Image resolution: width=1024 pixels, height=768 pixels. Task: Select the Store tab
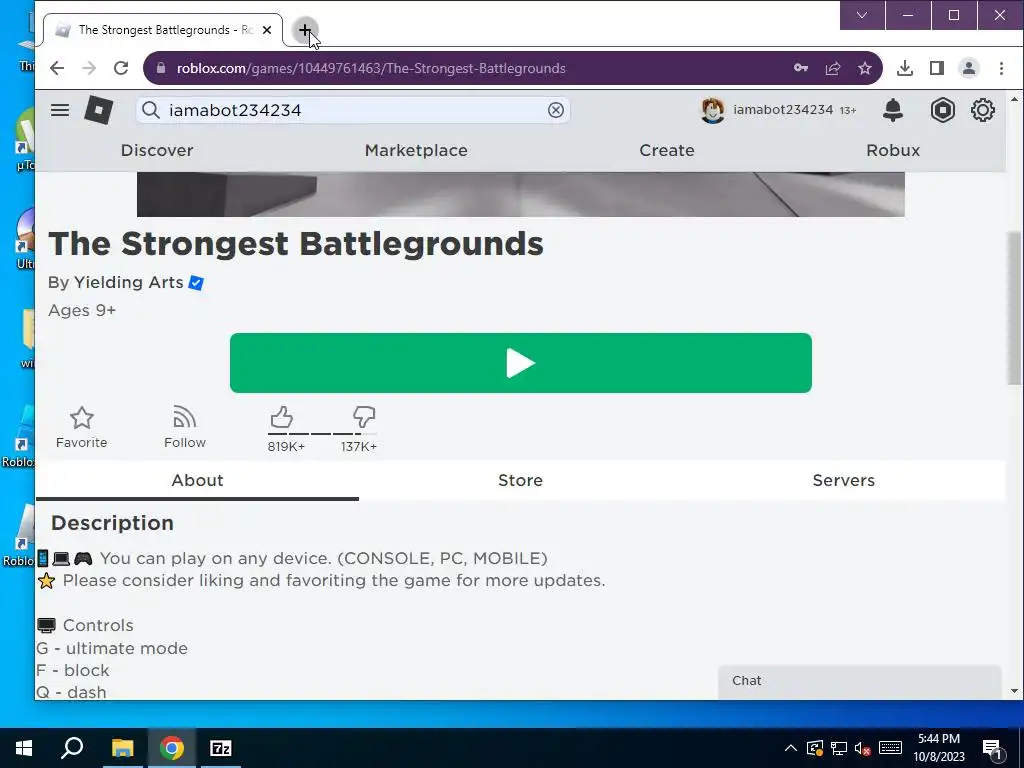click(x=520, y=480)
